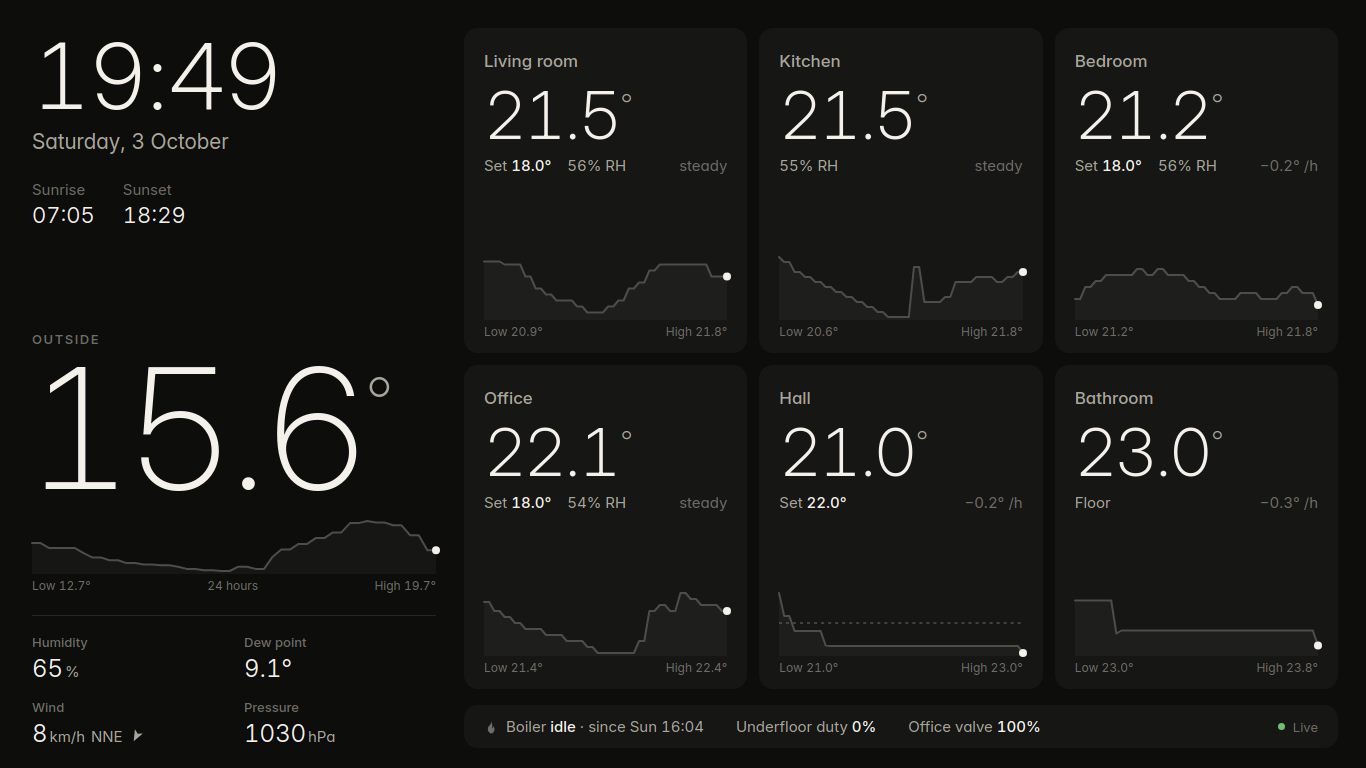
Task: Click the dew point value 9.1°
Action: point(268,668)
